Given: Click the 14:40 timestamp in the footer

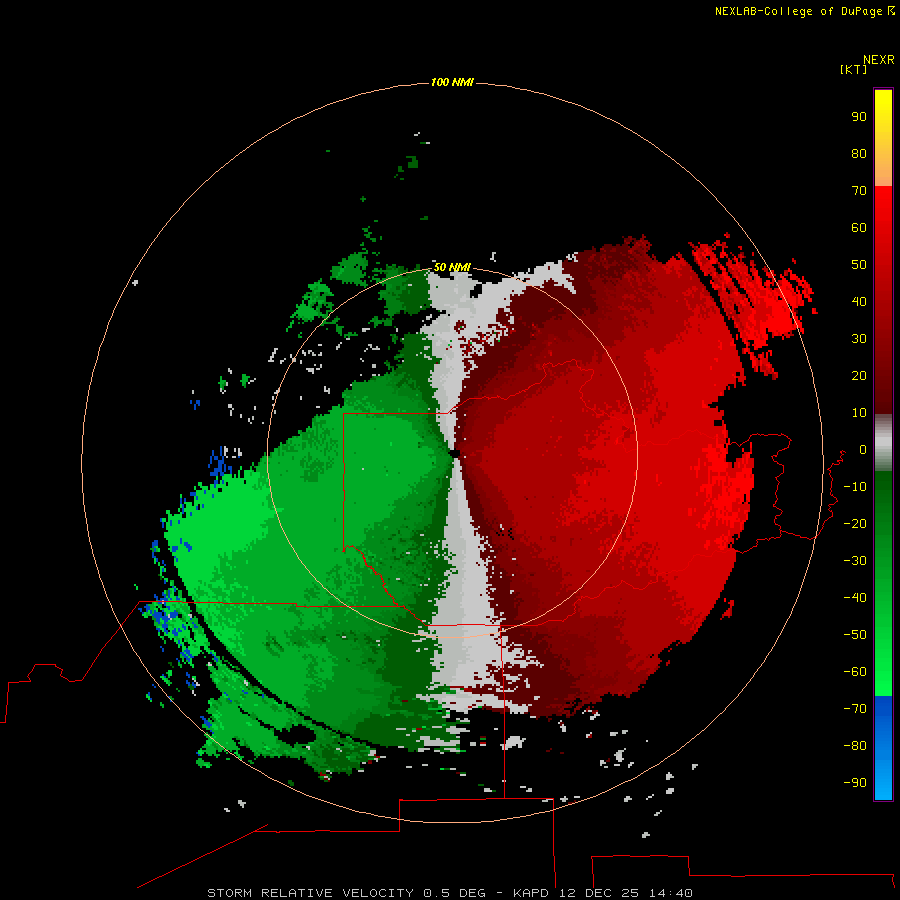Looking at the screenshot, I should point(671,893).
